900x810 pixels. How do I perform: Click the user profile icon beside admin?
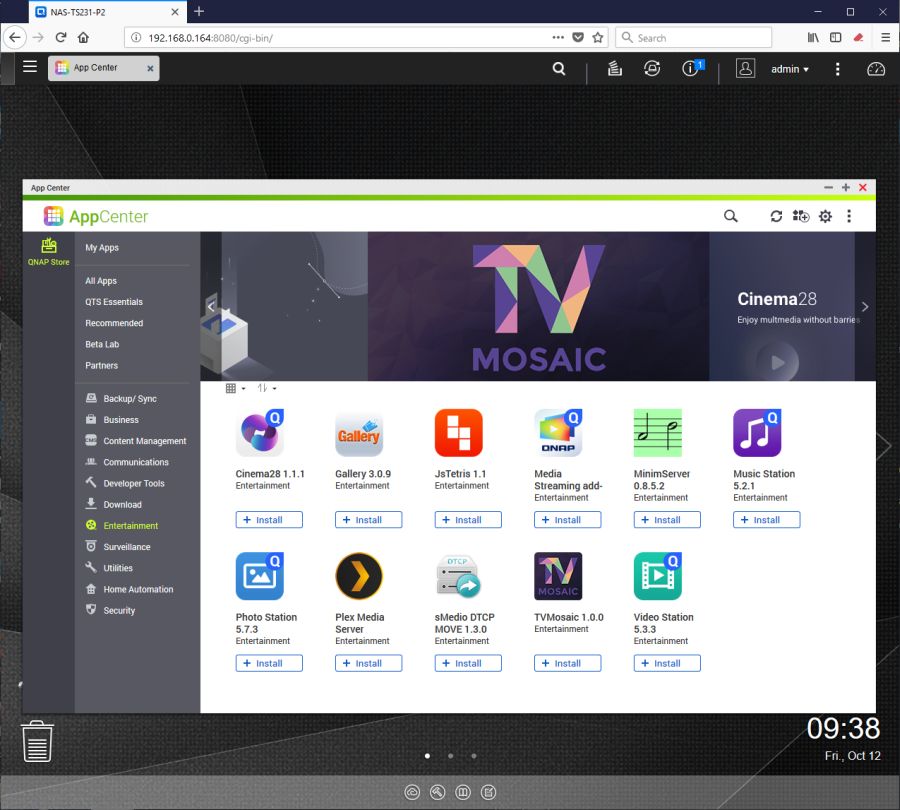745,68
